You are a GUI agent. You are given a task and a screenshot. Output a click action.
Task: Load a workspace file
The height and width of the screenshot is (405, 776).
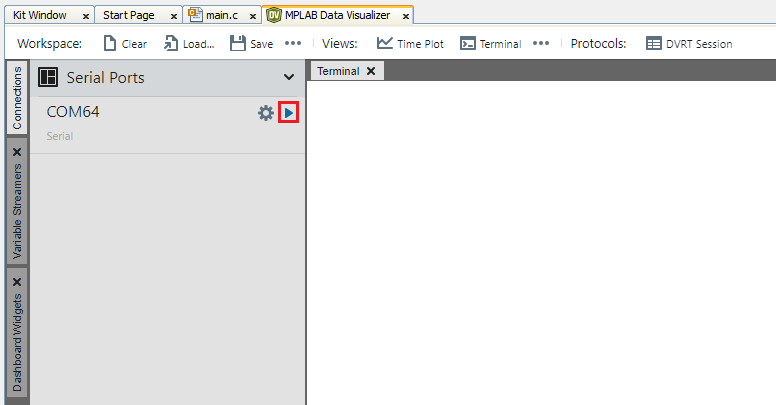pyautogui.click(x=189, y=44)
